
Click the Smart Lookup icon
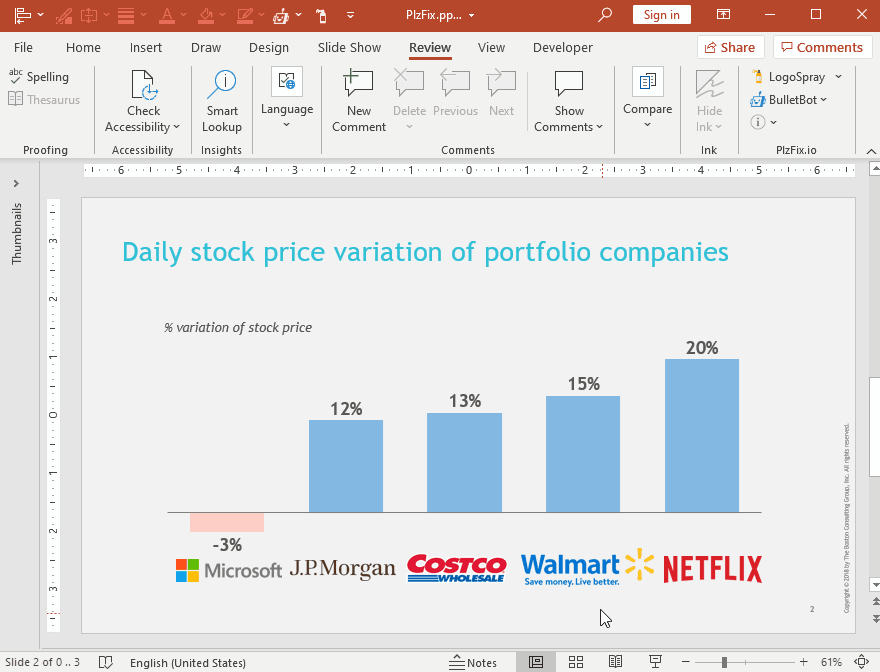221,86
